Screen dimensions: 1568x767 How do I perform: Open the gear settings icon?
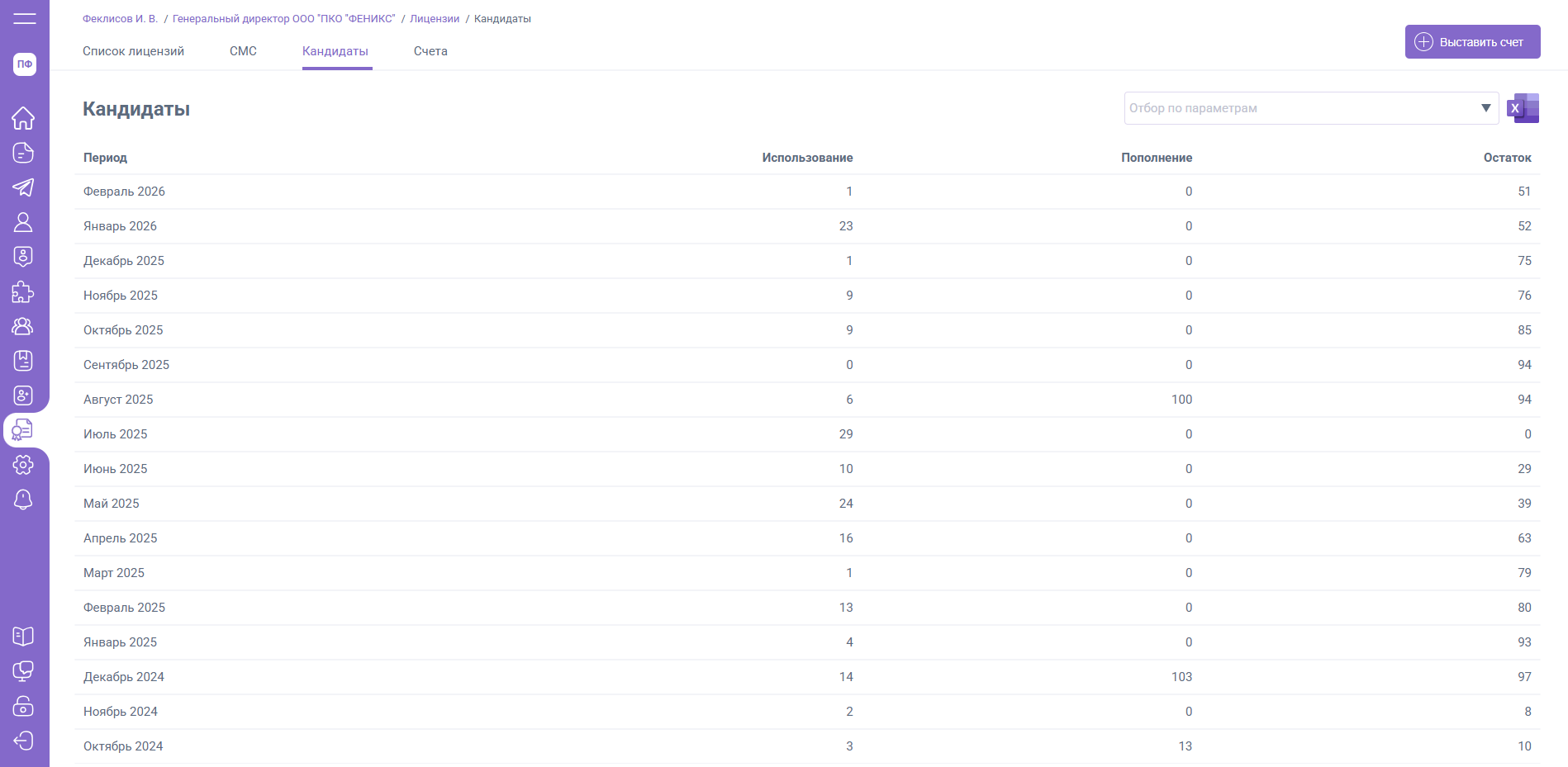tap(23, 465)
